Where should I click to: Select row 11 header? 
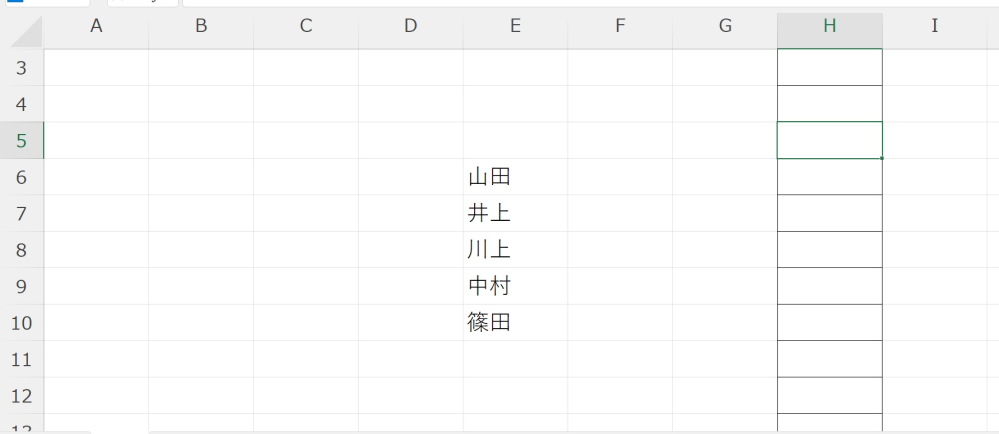22,359
